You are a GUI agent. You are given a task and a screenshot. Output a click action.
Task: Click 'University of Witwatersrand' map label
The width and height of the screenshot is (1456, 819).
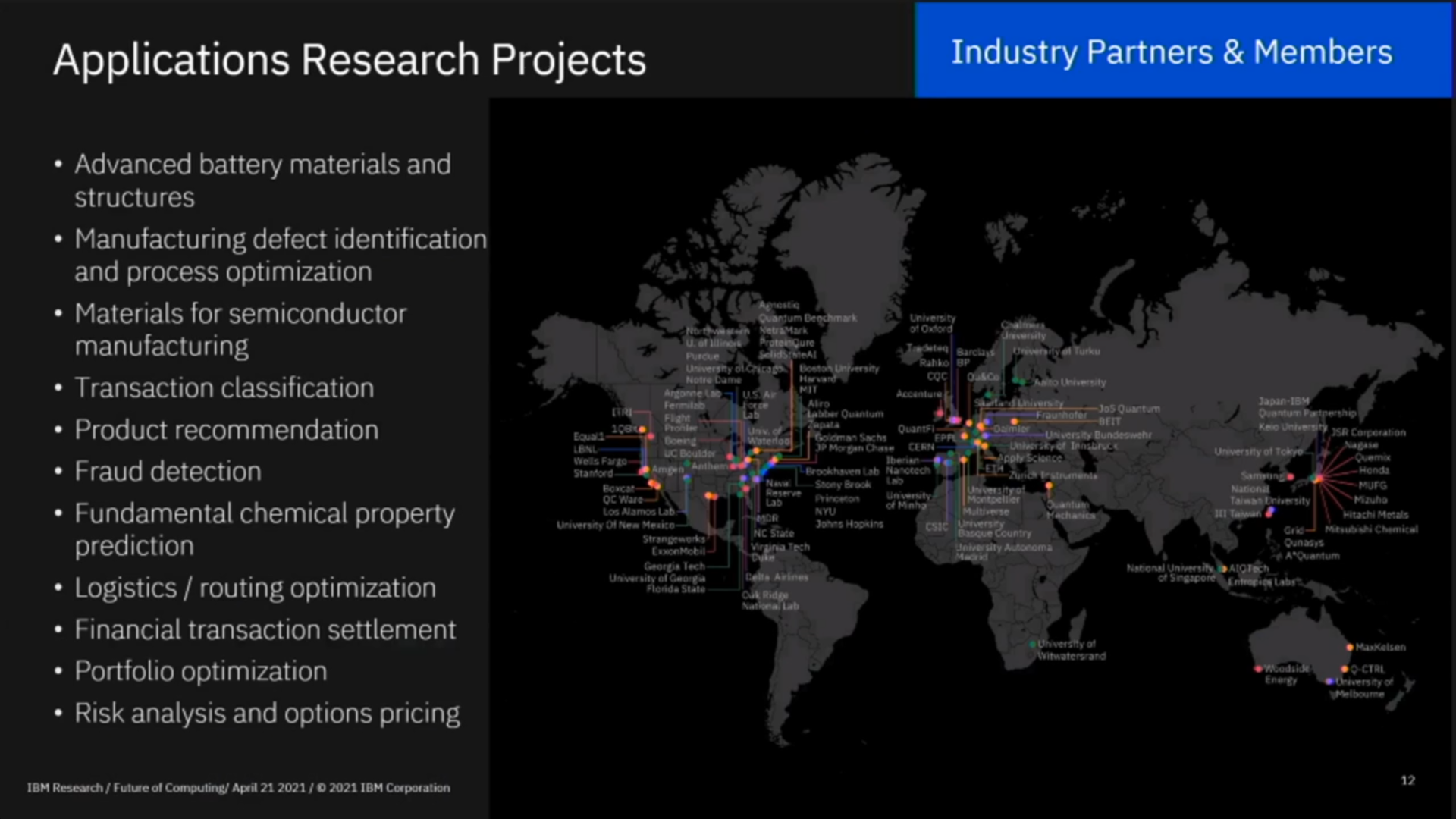click(1071, 650)
